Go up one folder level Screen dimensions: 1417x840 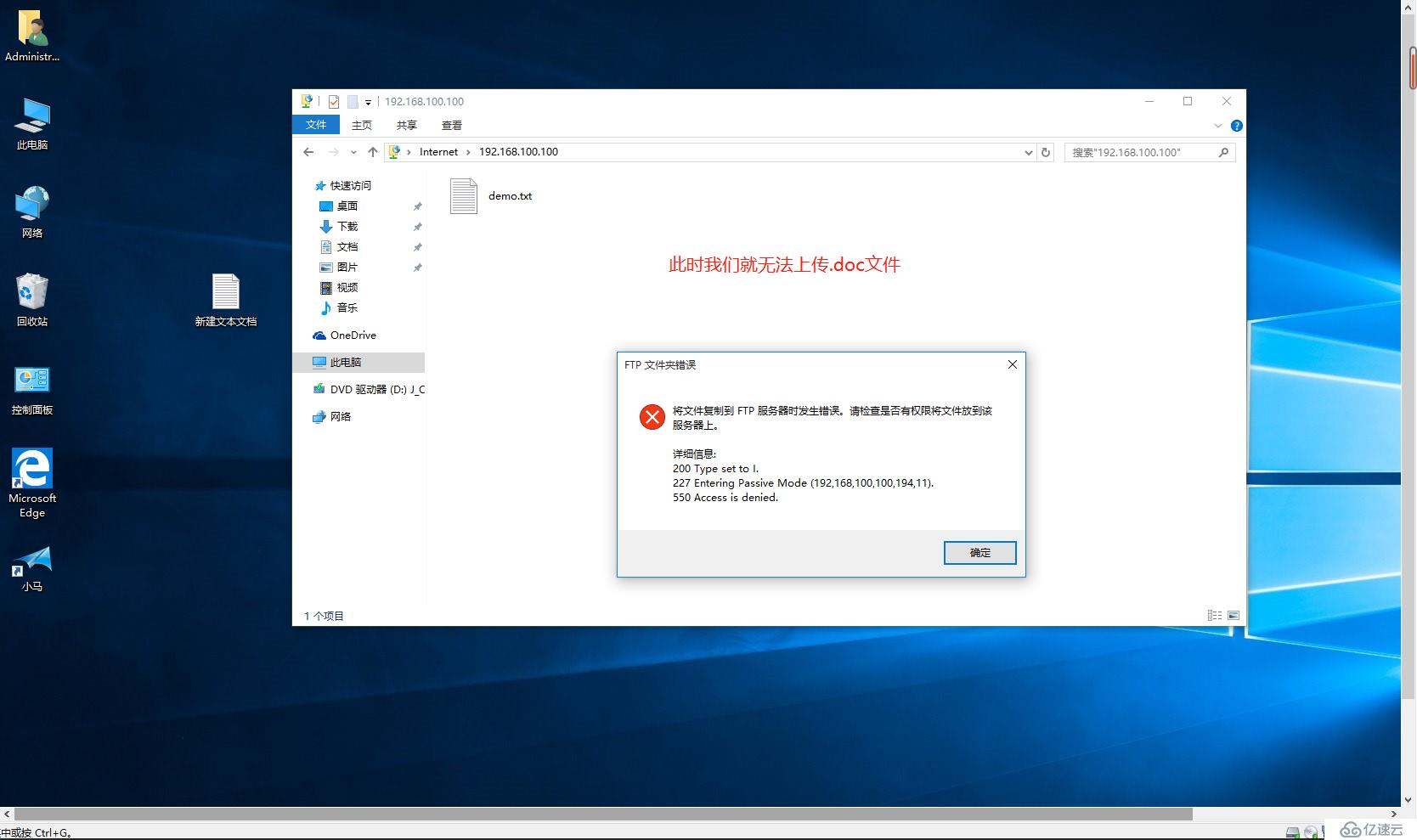click(x=373, y=152)
